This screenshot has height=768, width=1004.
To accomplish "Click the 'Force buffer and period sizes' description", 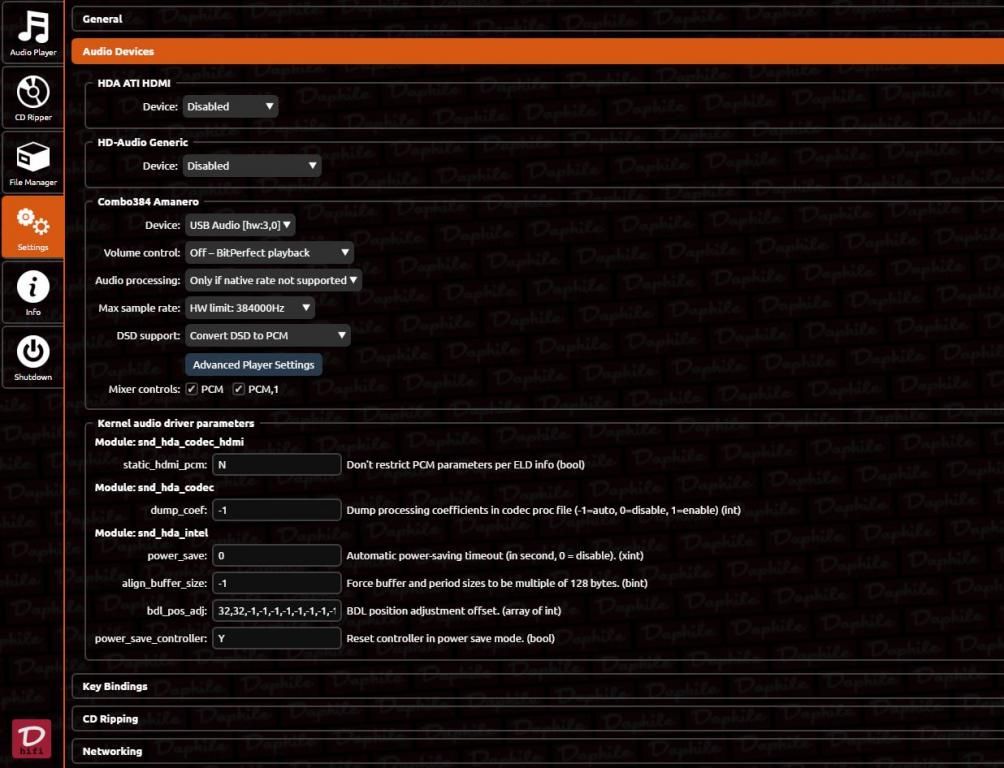I will click(496, 584).
